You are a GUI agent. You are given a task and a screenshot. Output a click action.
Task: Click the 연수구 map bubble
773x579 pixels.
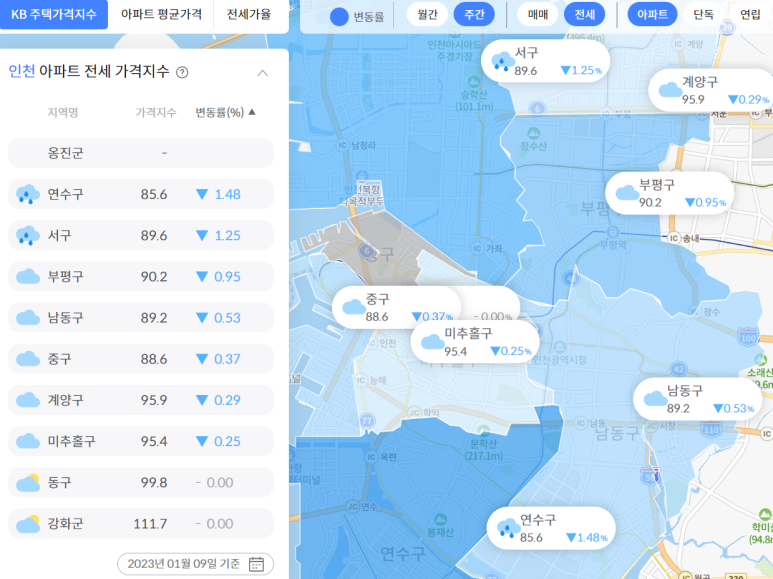point(551,528)
